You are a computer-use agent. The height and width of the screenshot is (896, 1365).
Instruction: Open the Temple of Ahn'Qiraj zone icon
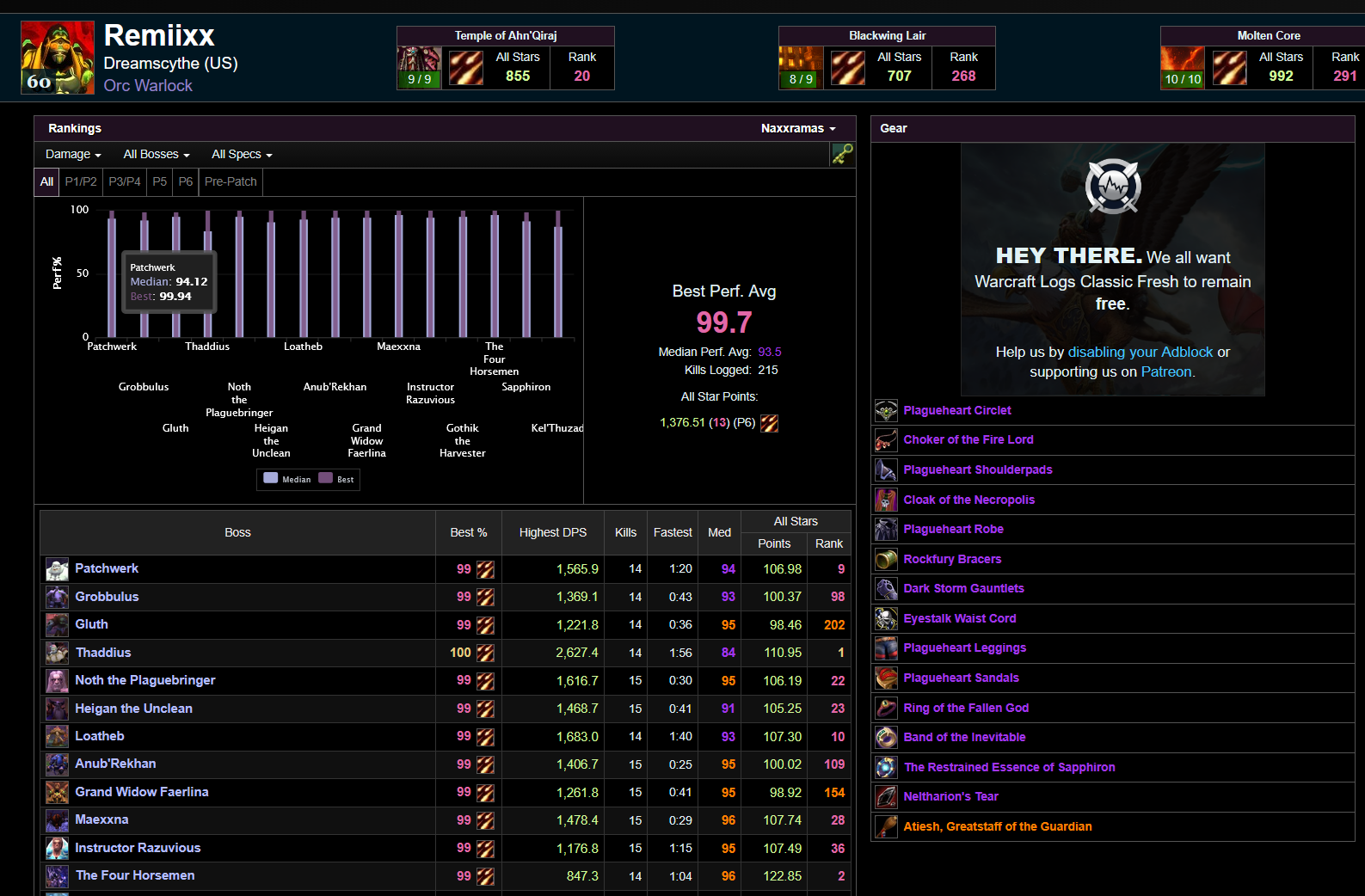(x=419, y=68)
